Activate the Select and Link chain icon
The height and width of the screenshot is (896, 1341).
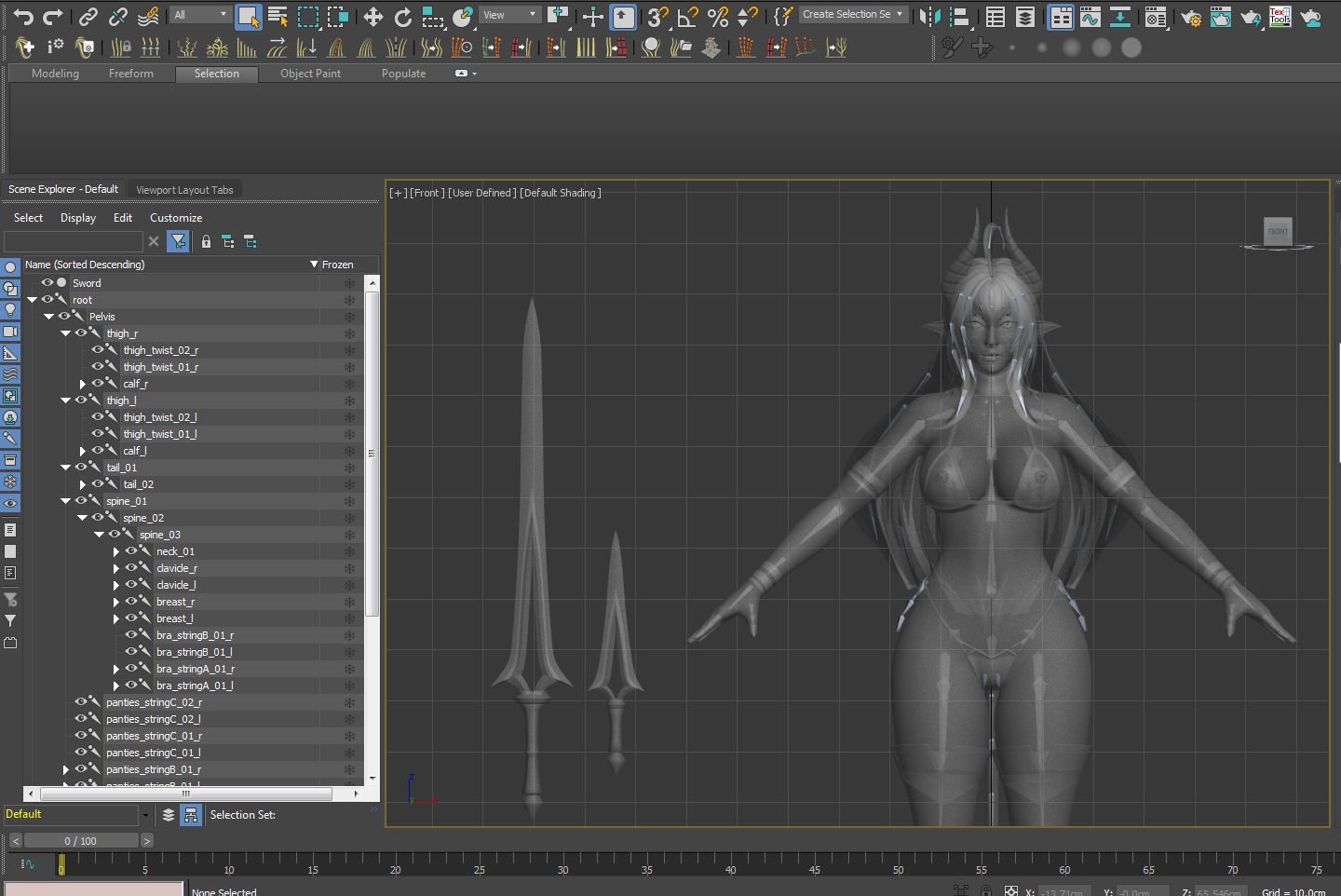[x=88, y=16]
